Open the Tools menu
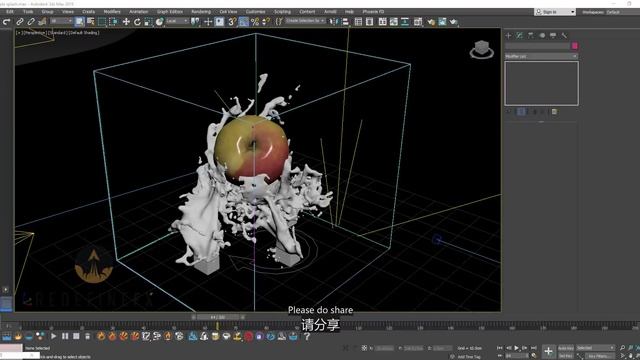The image size is (640, 360). point(28,12)
